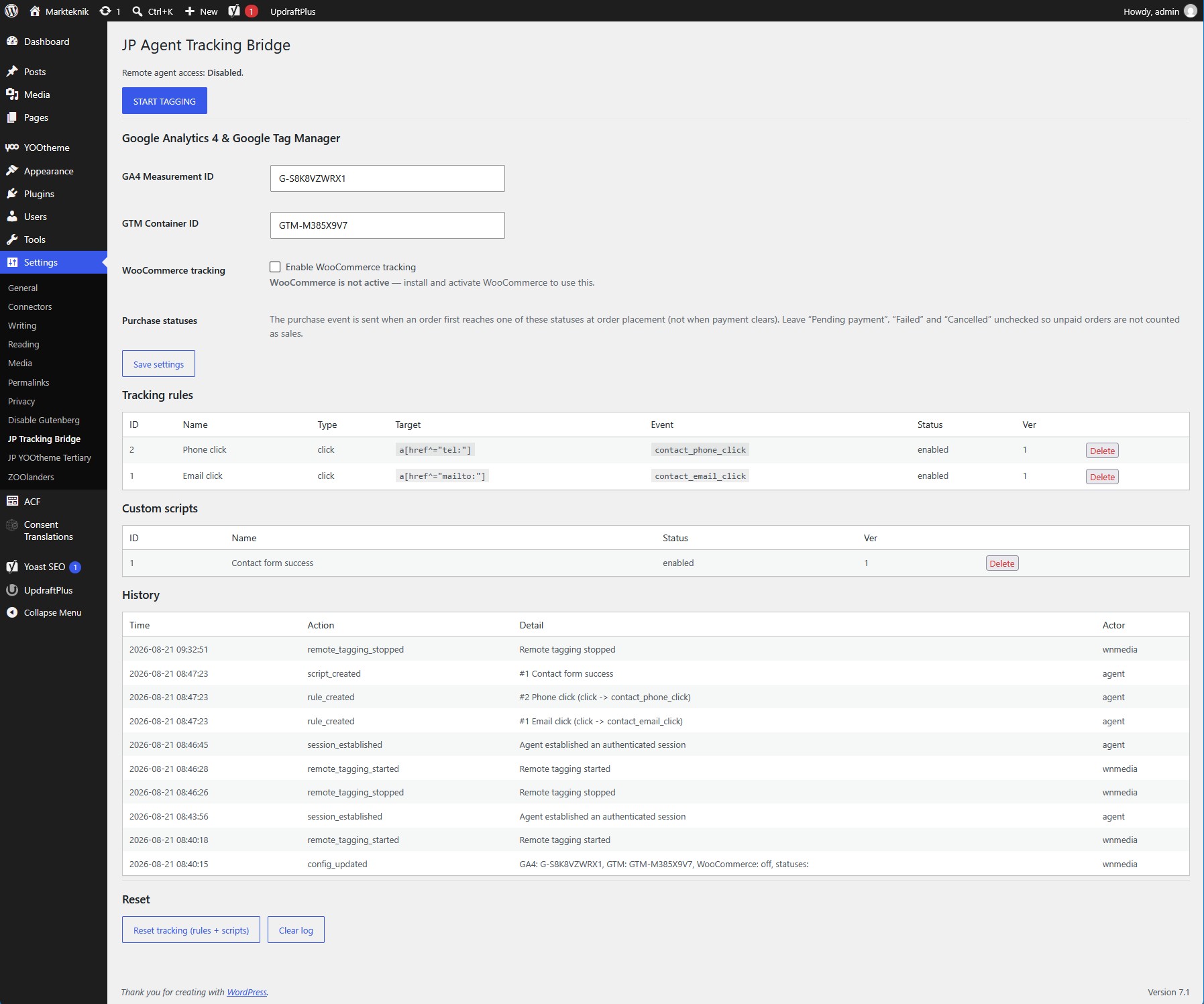Click the Appearance paintbrush icon
This screenshot has width=1204, height=1004.
pos(12,171)
